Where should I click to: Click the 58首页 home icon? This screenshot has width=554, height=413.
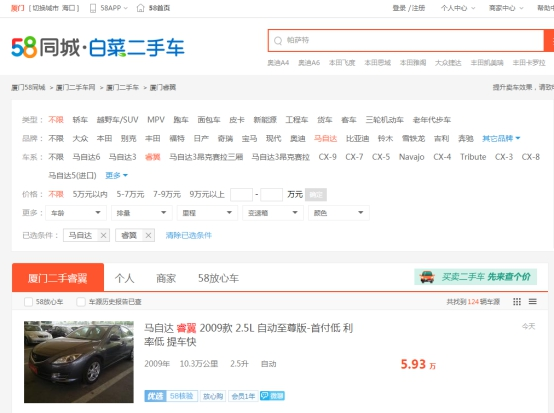pos(141,8)
